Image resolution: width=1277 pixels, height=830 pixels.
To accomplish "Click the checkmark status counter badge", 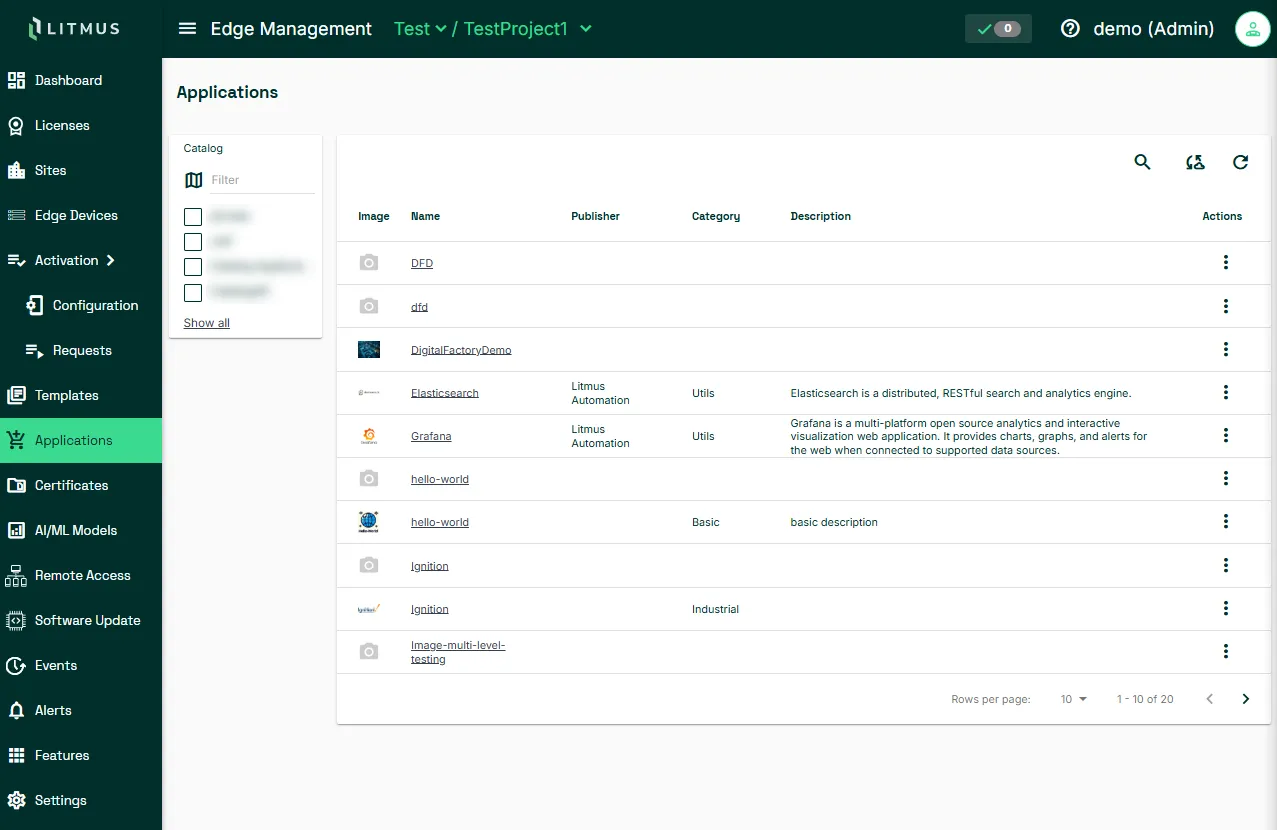I will (x=998, y=29).
